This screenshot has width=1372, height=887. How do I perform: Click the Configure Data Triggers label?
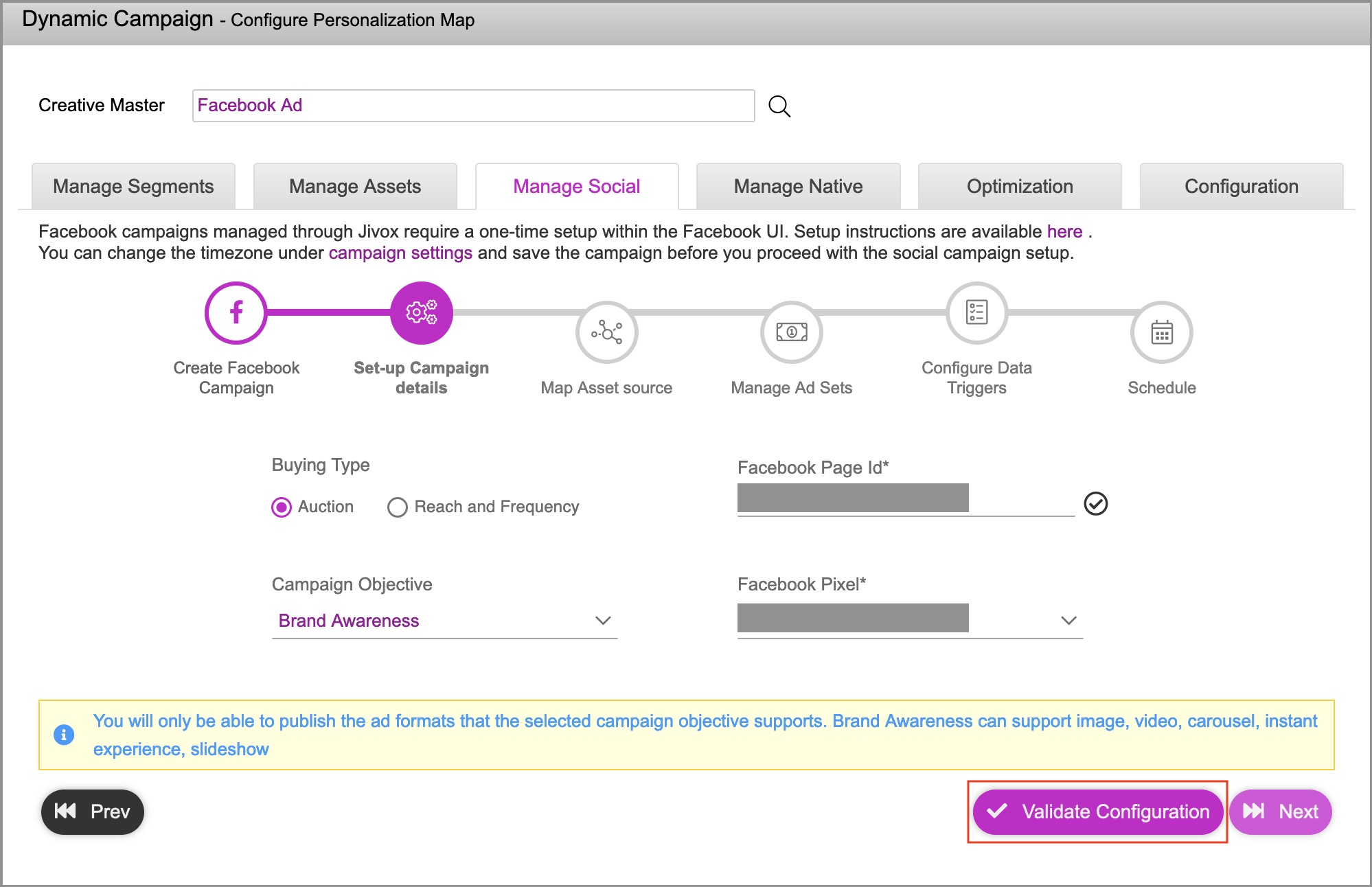(976, 378)
